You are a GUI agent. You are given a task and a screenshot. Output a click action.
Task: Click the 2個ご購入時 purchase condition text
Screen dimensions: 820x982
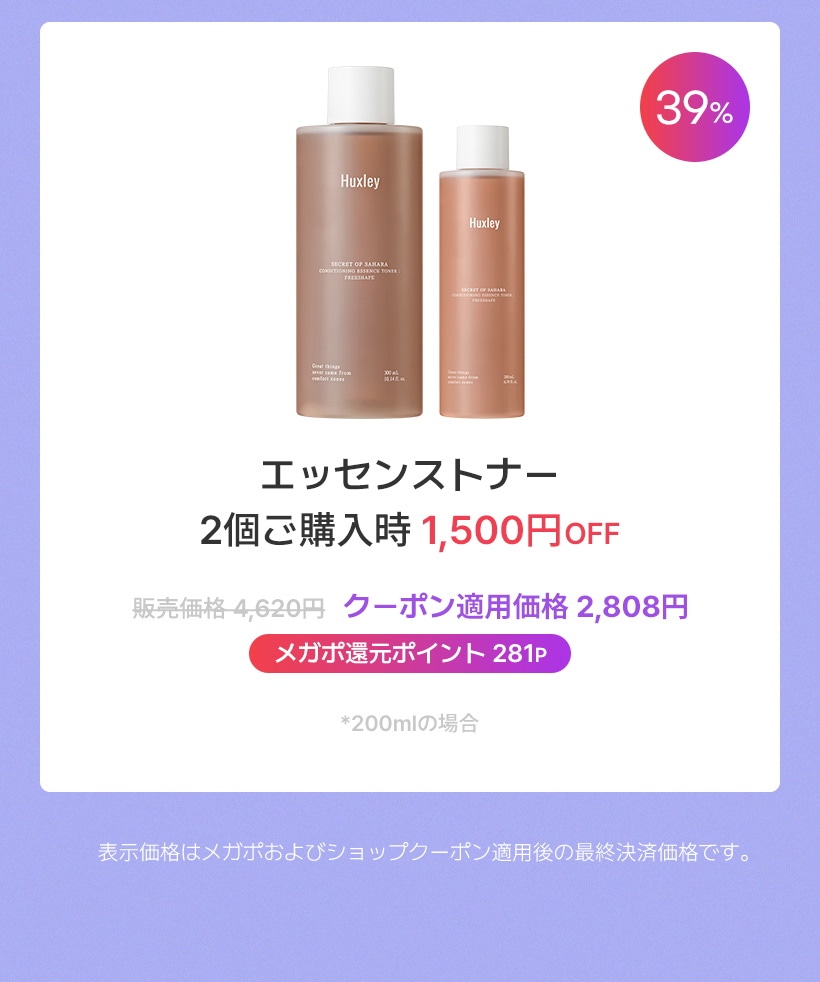pos(305,531)
